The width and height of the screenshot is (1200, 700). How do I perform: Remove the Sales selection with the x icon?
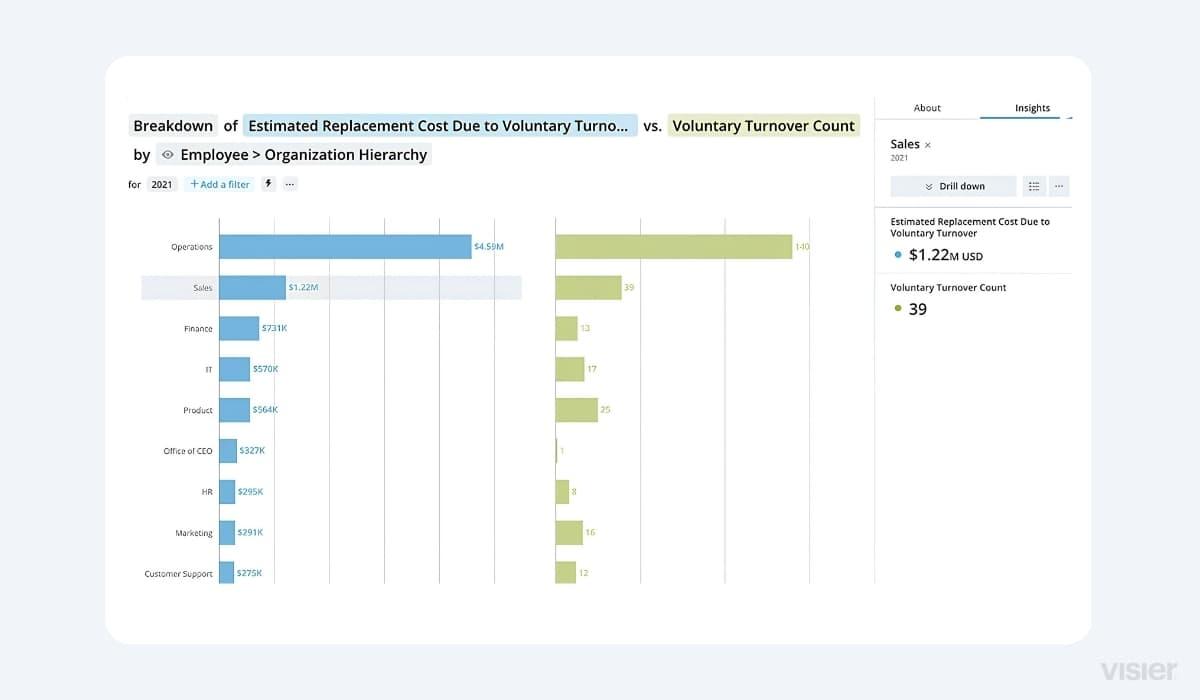(x=928, y=145)
